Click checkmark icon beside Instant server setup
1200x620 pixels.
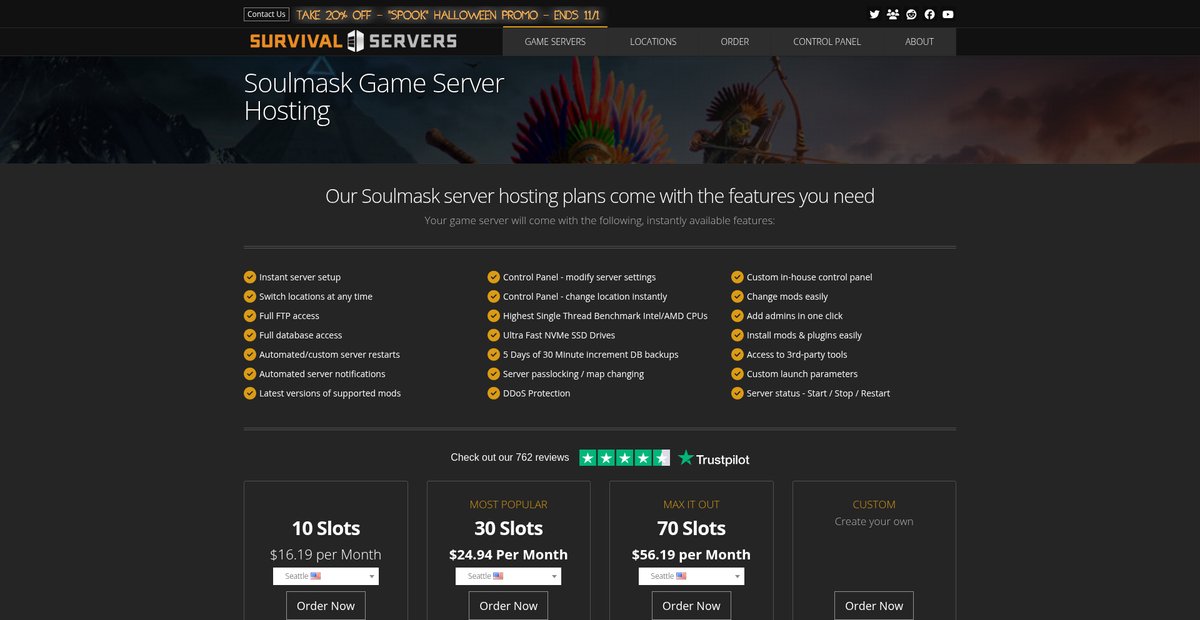[x=250, y=277]
